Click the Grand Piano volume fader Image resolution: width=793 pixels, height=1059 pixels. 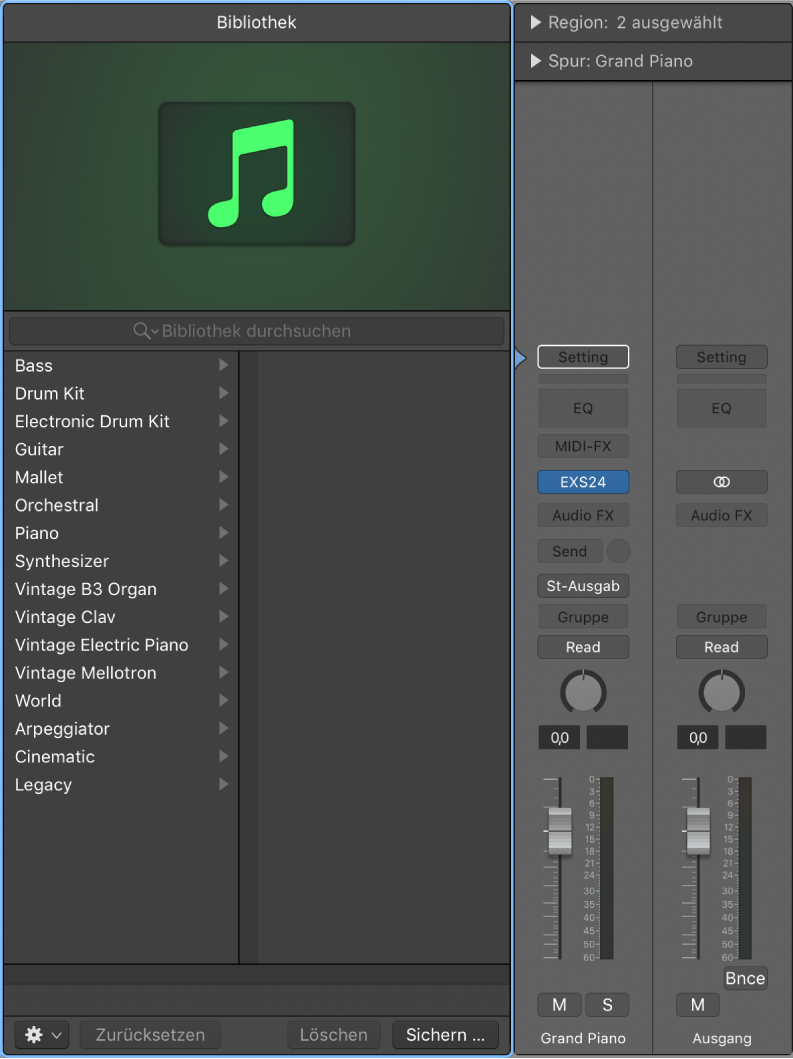coord(560,831)
